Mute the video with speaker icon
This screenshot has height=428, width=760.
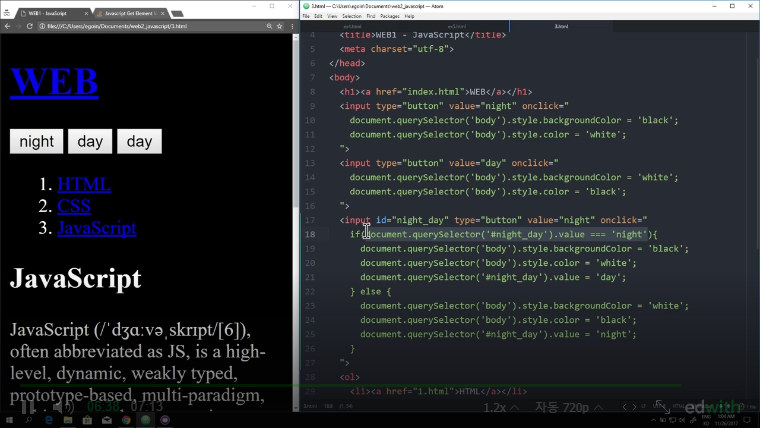click(x=63, y=406)
